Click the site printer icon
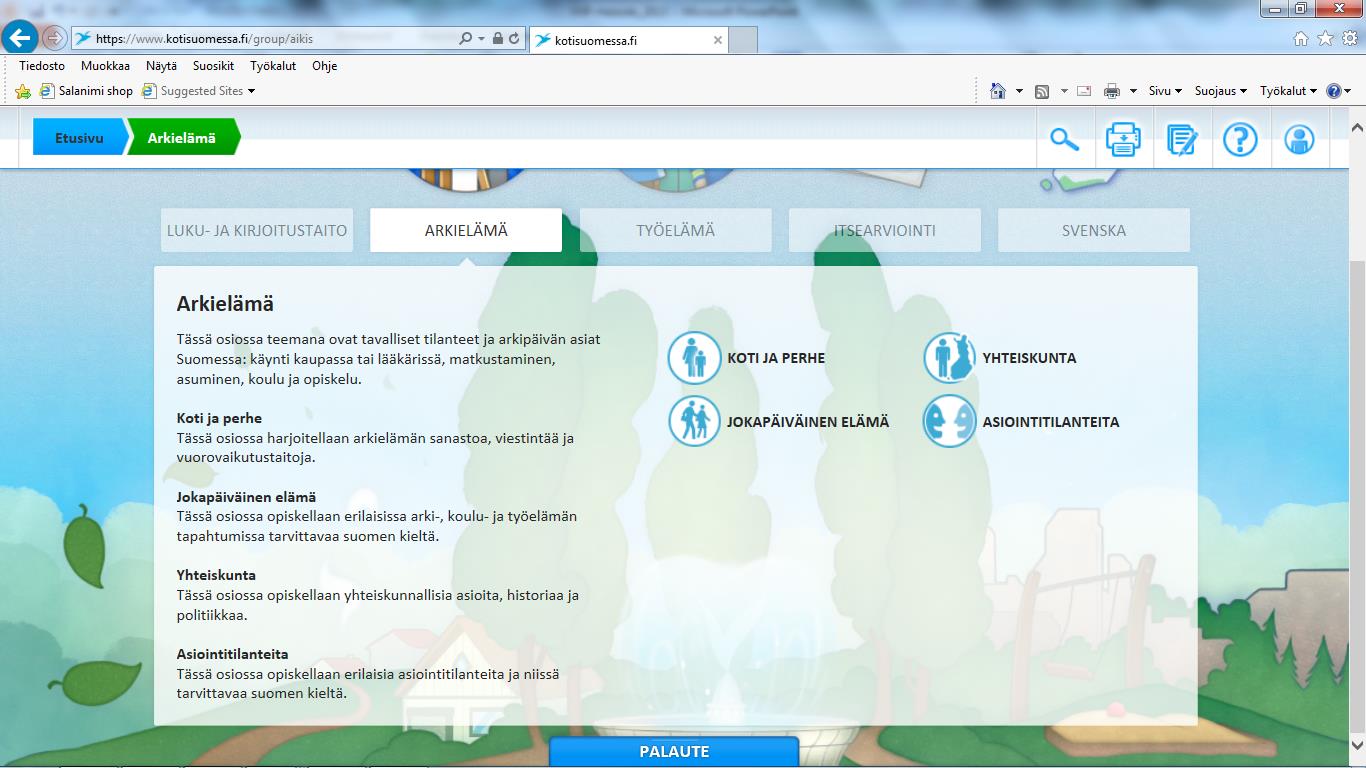This screenshot has height=768, width=1366. pyautogui.click(x=1123, y=139)
